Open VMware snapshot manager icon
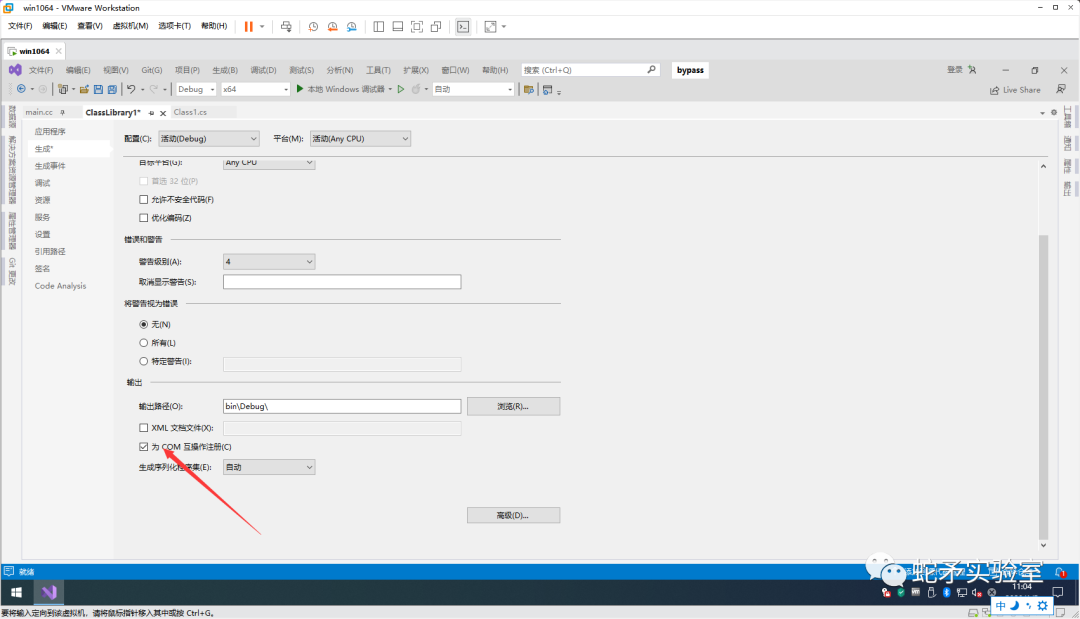The height and width of the screenshot is (619, 1080). click(352, 26)
